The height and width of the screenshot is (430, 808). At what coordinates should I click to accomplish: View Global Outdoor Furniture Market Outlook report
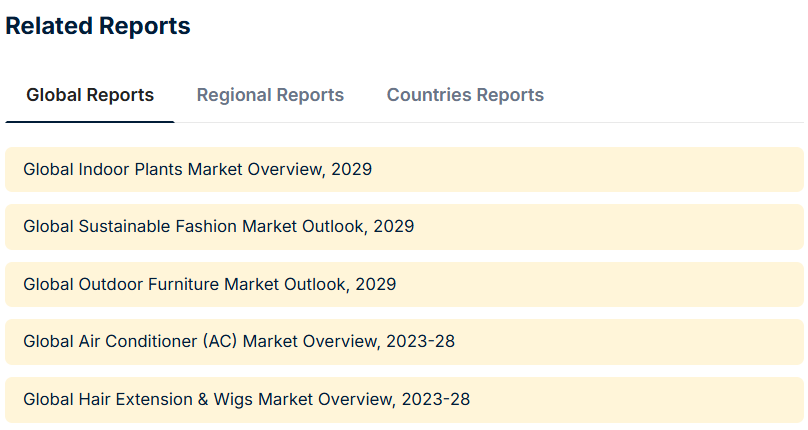click(x=209, y=284)
